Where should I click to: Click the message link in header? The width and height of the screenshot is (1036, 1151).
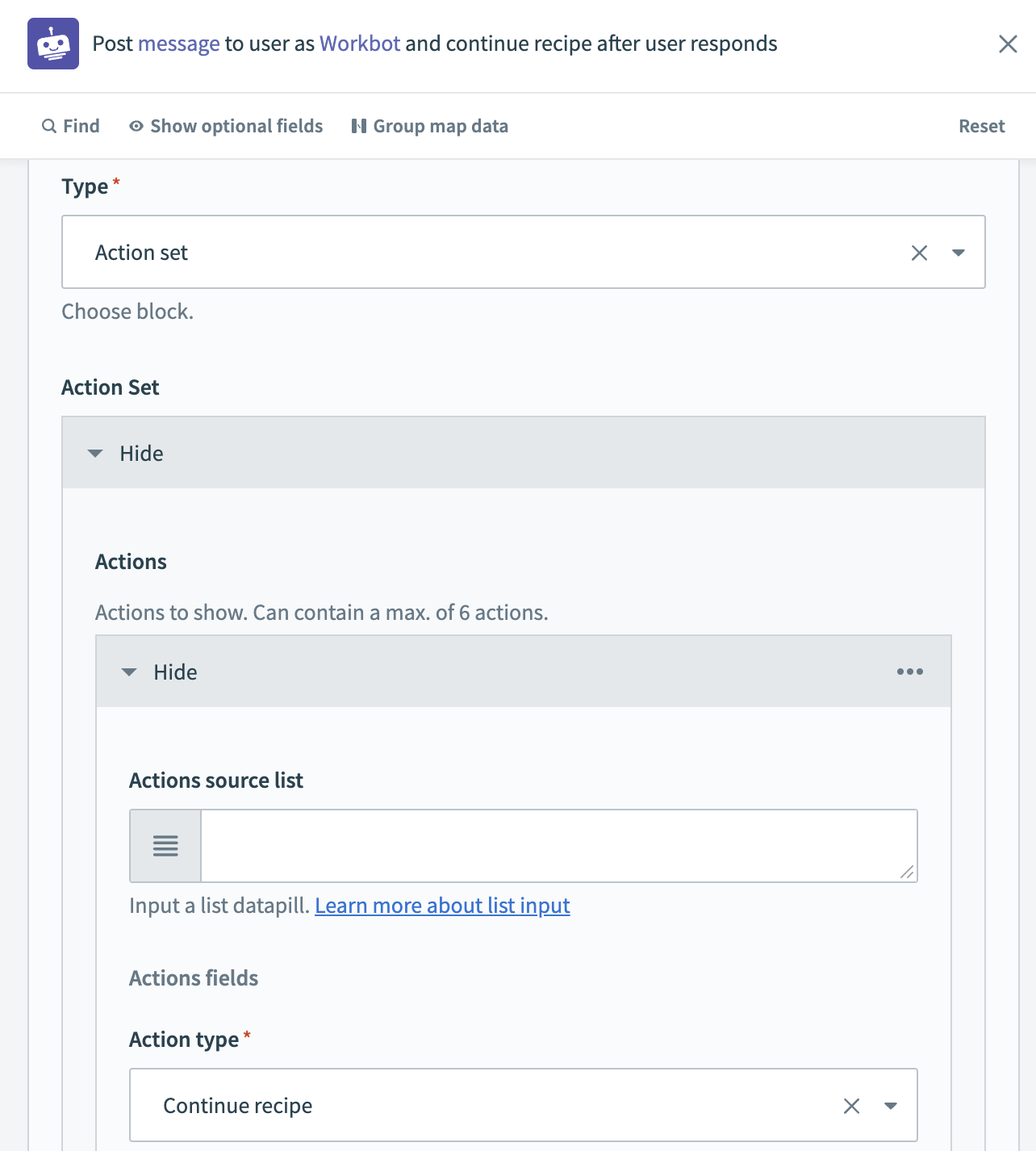pyautogui.click(x=178, y=44)
